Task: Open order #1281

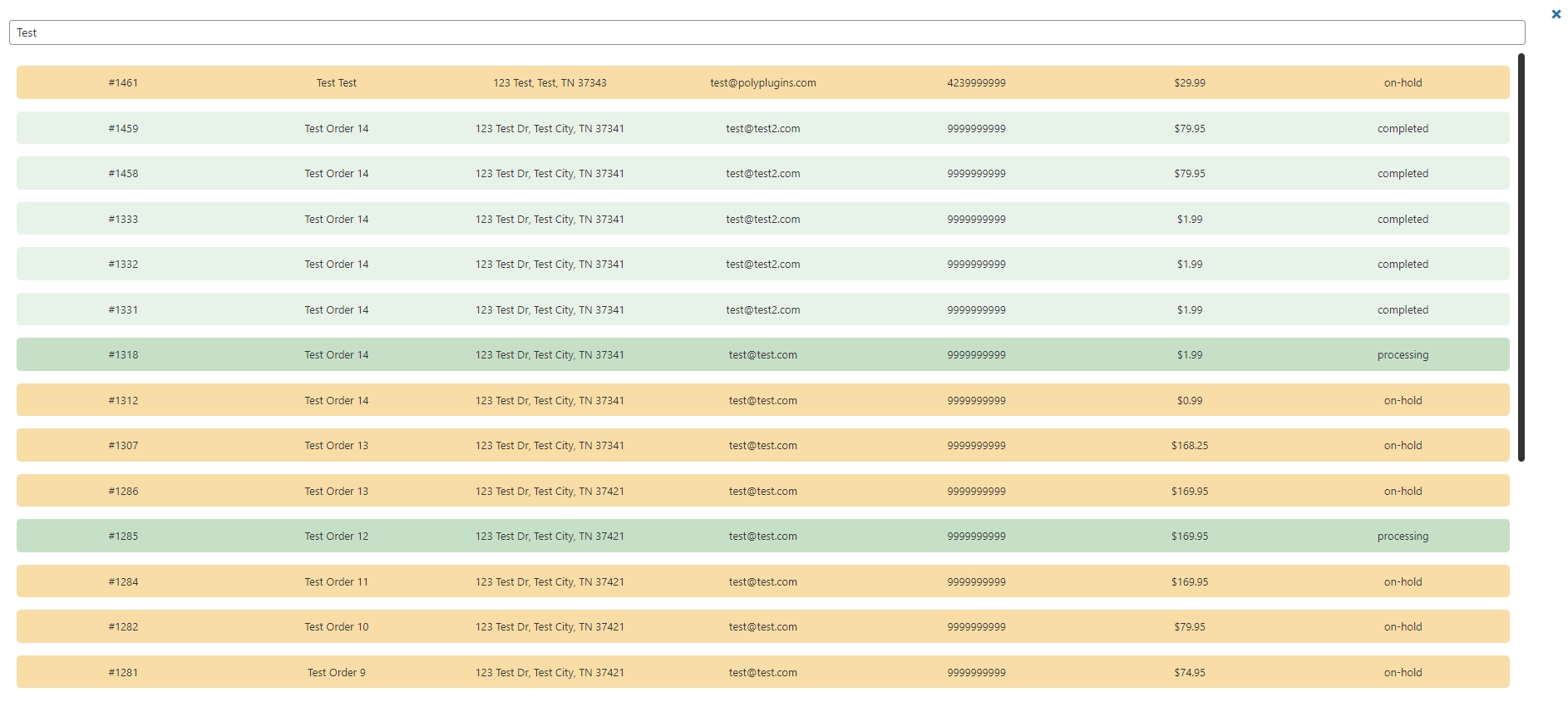Action: tap(762, 672)
